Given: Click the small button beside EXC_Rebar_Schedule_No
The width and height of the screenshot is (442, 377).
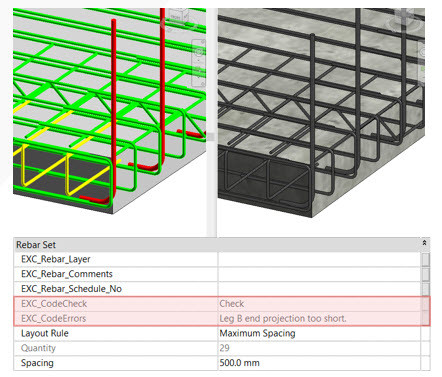Looking at the screenshot, I should point(425,289).
